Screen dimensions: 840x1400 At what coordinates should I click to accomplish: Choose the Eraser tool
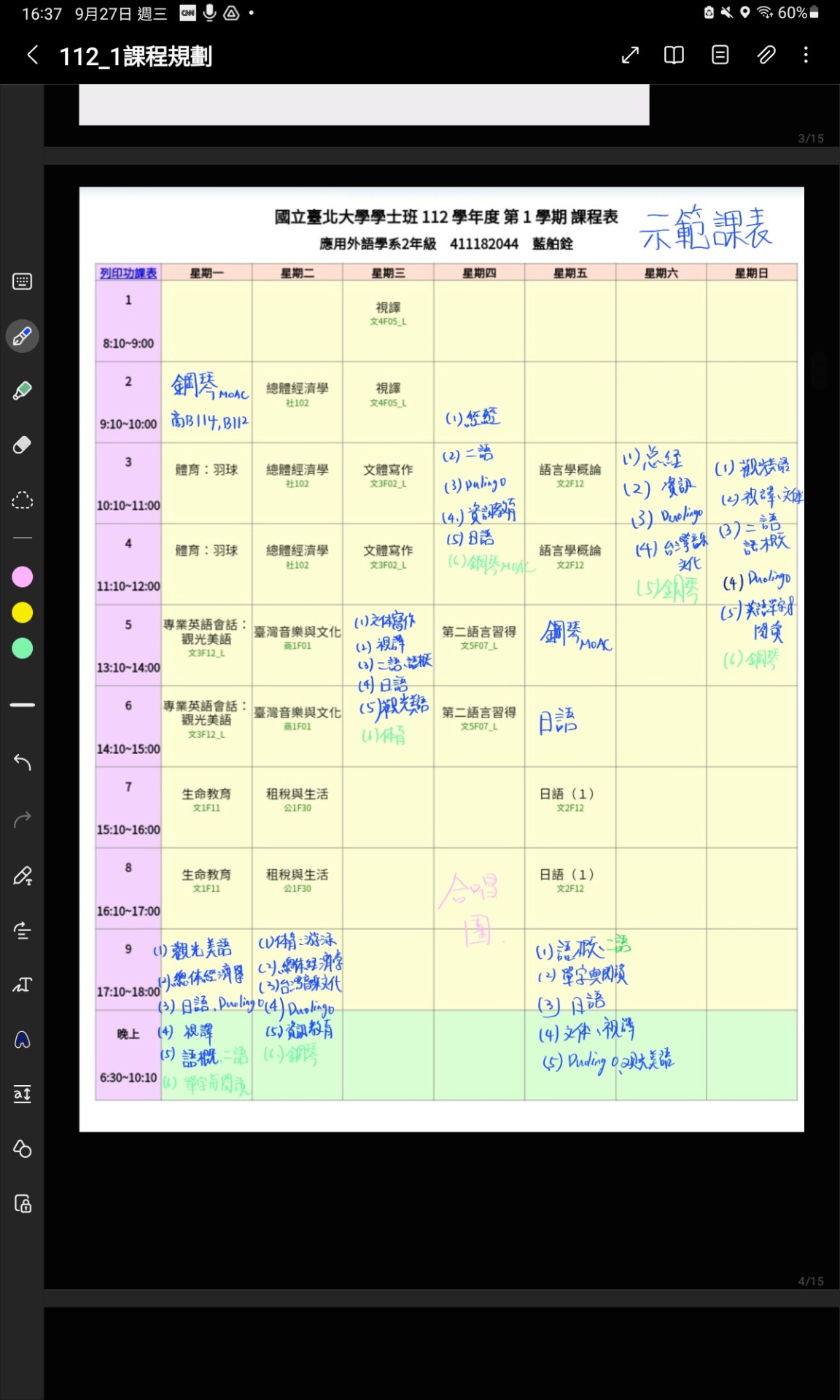(23, 445)
